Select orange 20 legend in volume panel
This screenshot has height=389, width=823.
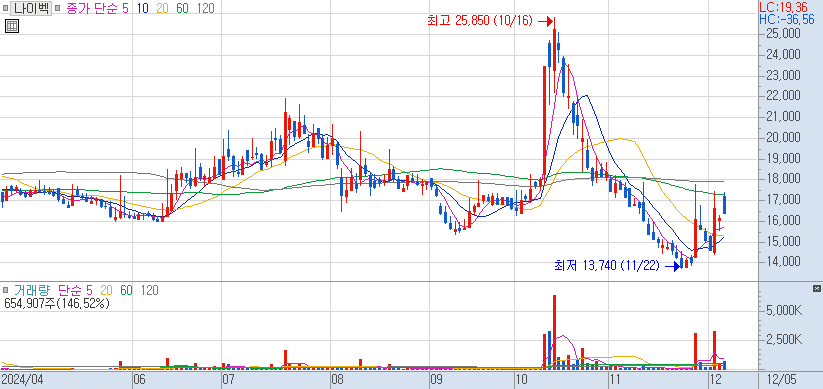[107, 290]
